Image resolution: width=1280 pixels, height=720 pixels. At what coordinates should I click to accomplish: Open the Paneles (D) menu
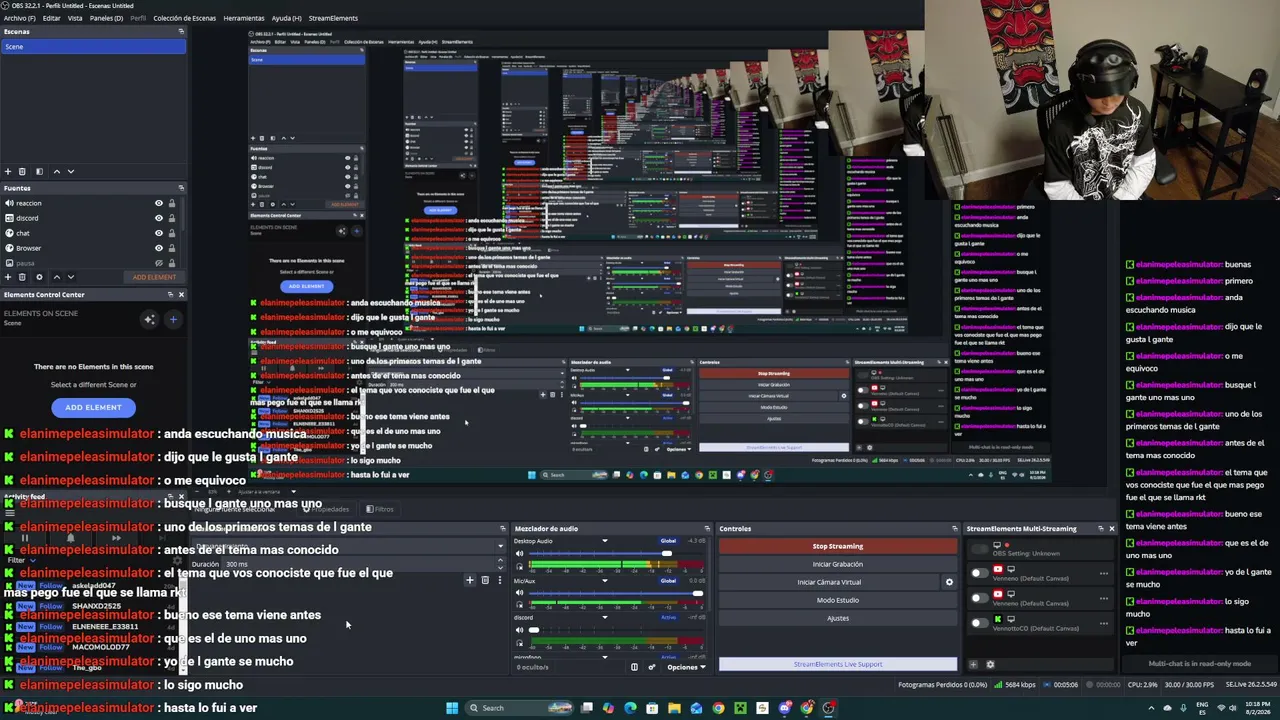click(x=106, y=18)
